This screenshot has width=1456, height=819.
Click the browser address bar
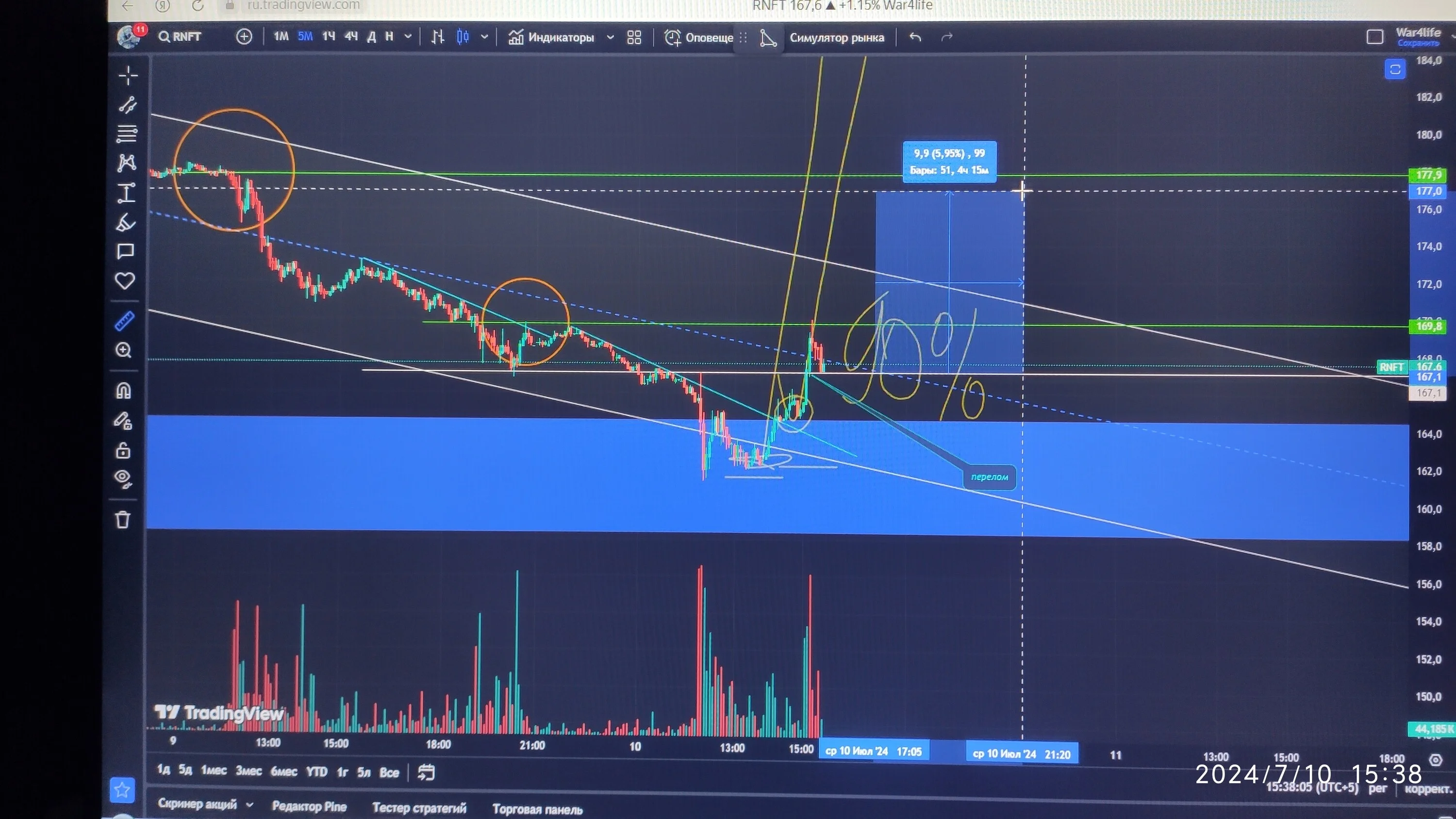[x=303, y=5]
